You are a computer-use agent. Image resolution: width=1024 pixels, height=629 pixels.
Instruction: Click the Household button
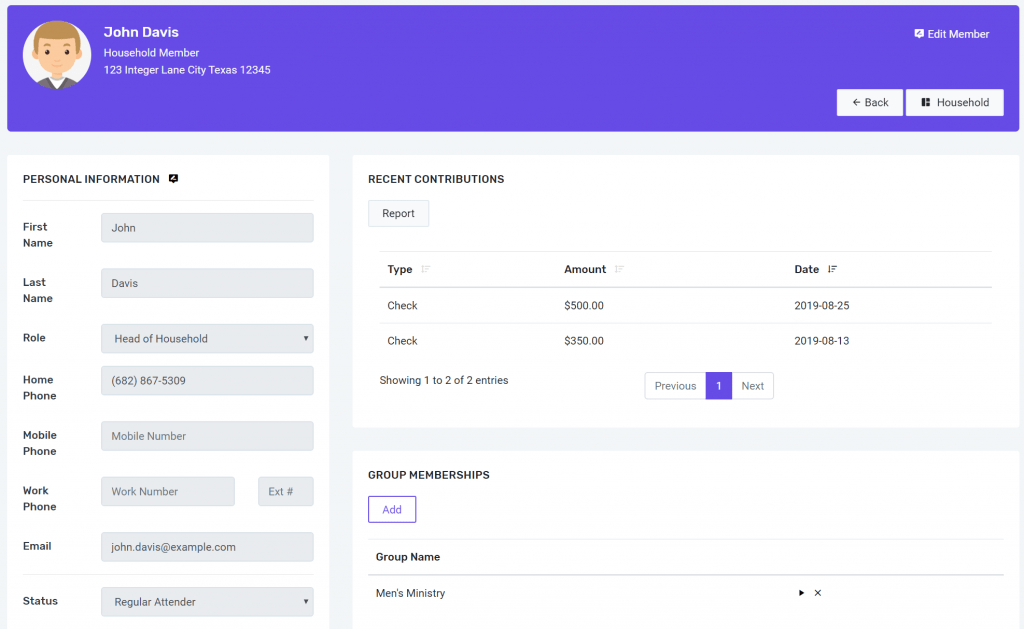tap(955, 102)
